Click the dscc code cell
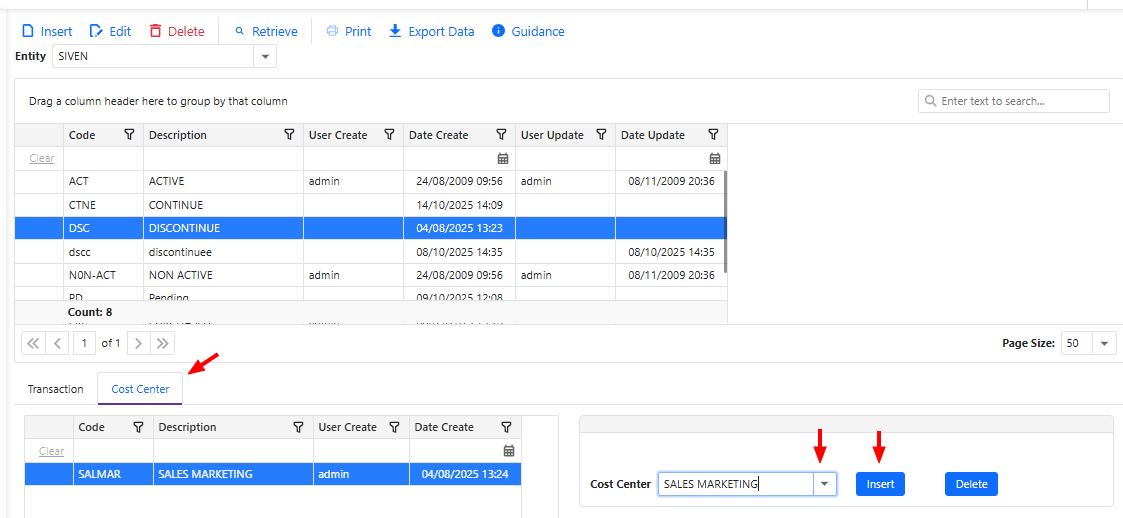This screenshot has width=1123, height=518. point(103,251)
